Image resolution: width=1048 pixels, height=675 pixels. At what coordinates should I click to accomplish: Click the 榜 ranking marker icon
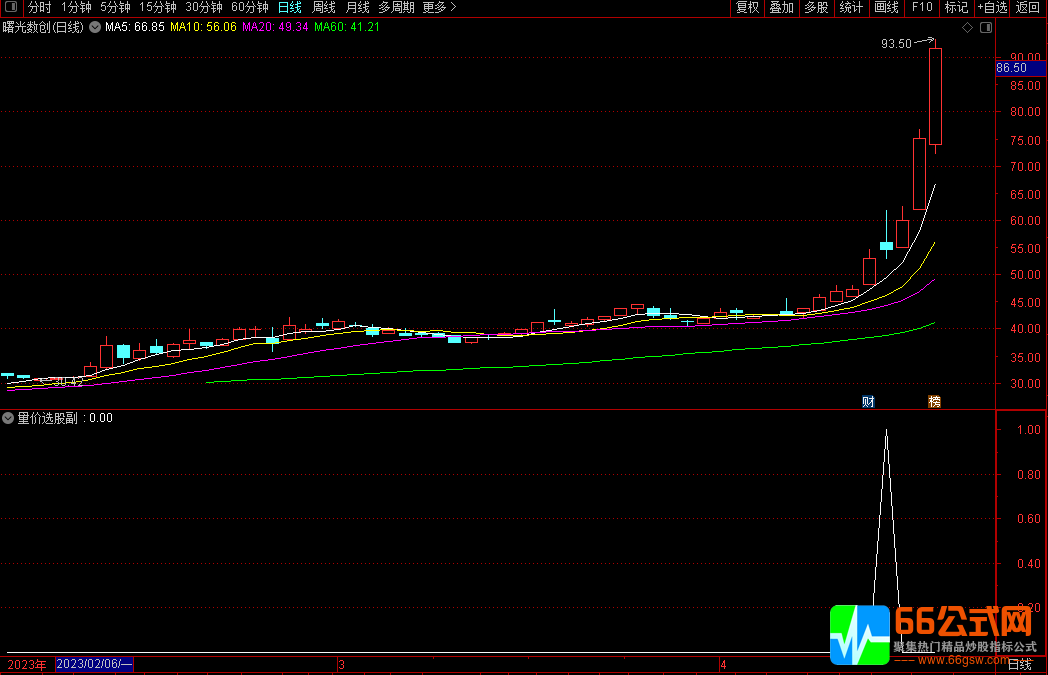pyautogui.click(x=934, y=402)
